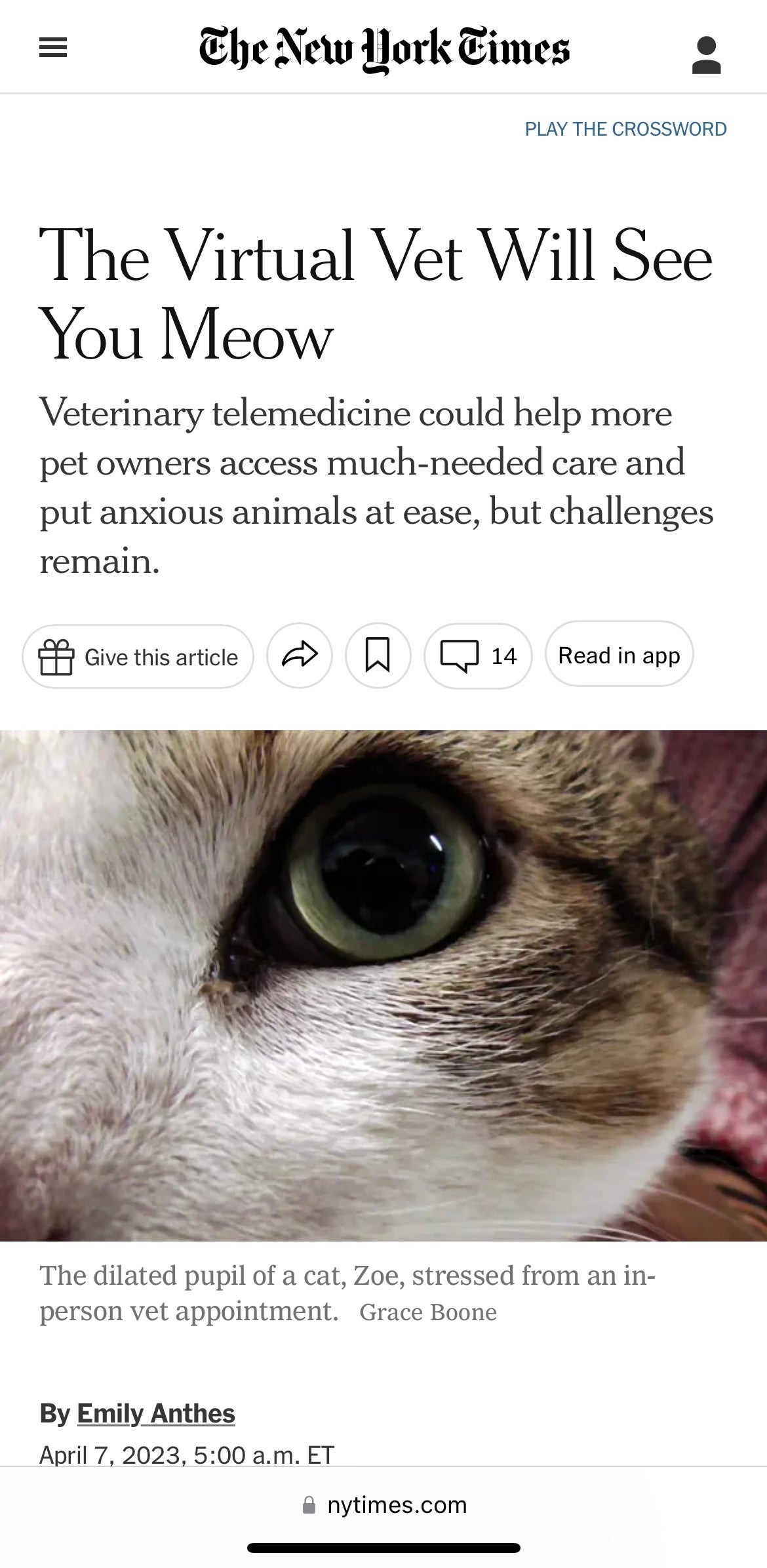Tap the Virtual Vet headline text
Screen dimensions: 767x1568
click(376, 294)
